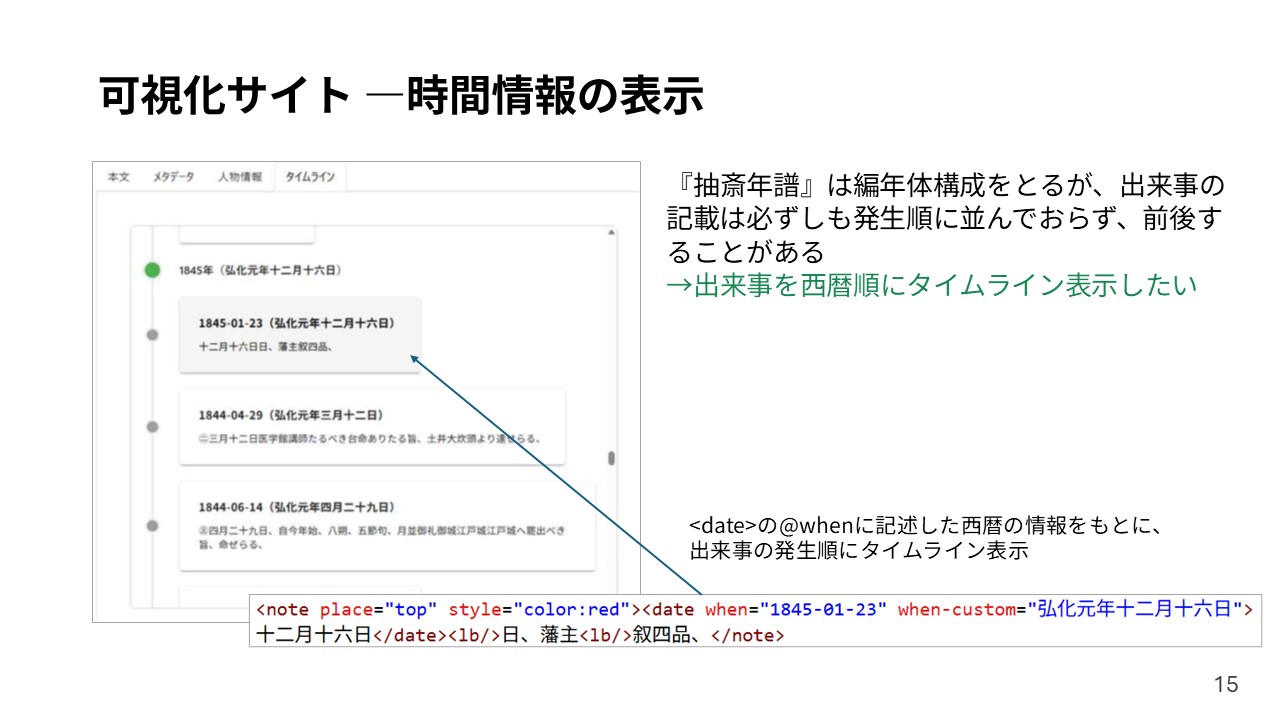
Task: Select the 1844-06-14 event card
Action: (386, 526)
